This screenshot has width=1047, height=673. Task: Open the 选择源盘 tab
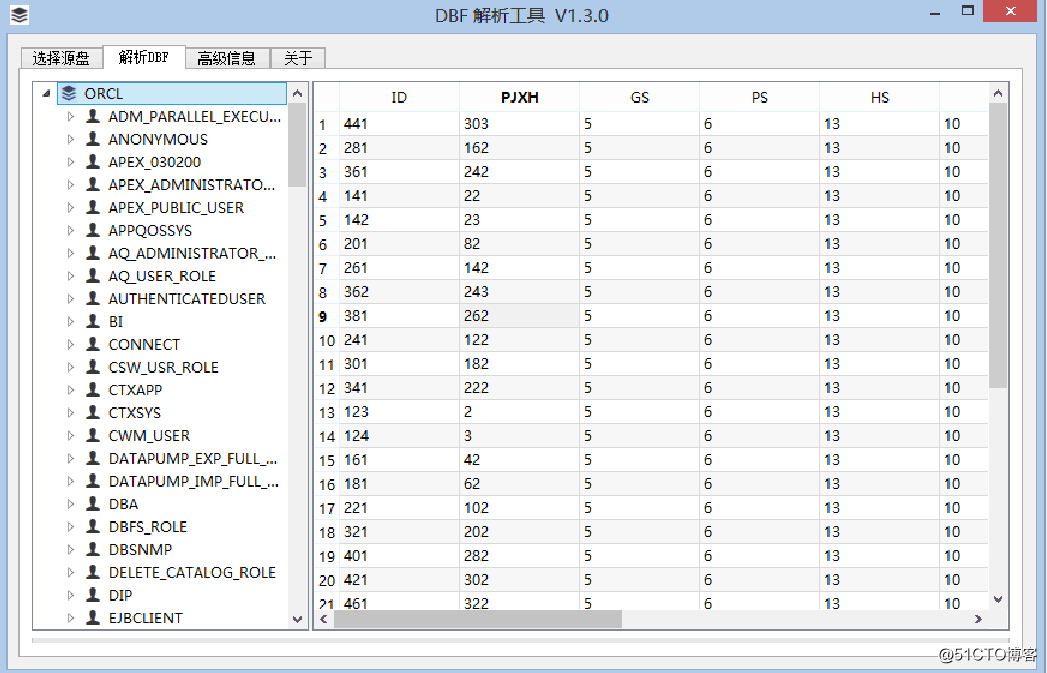coord(61,58)
